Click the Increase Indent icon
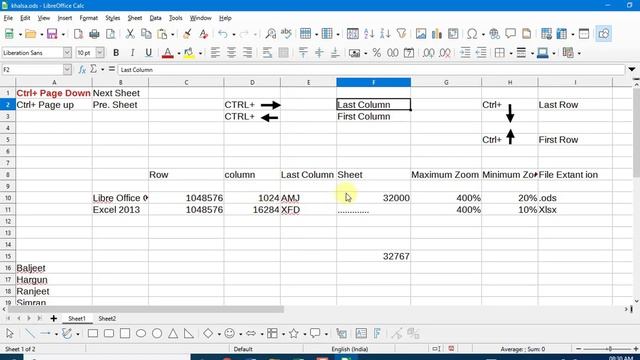The image size is (640, 360). tap(465, 53)
